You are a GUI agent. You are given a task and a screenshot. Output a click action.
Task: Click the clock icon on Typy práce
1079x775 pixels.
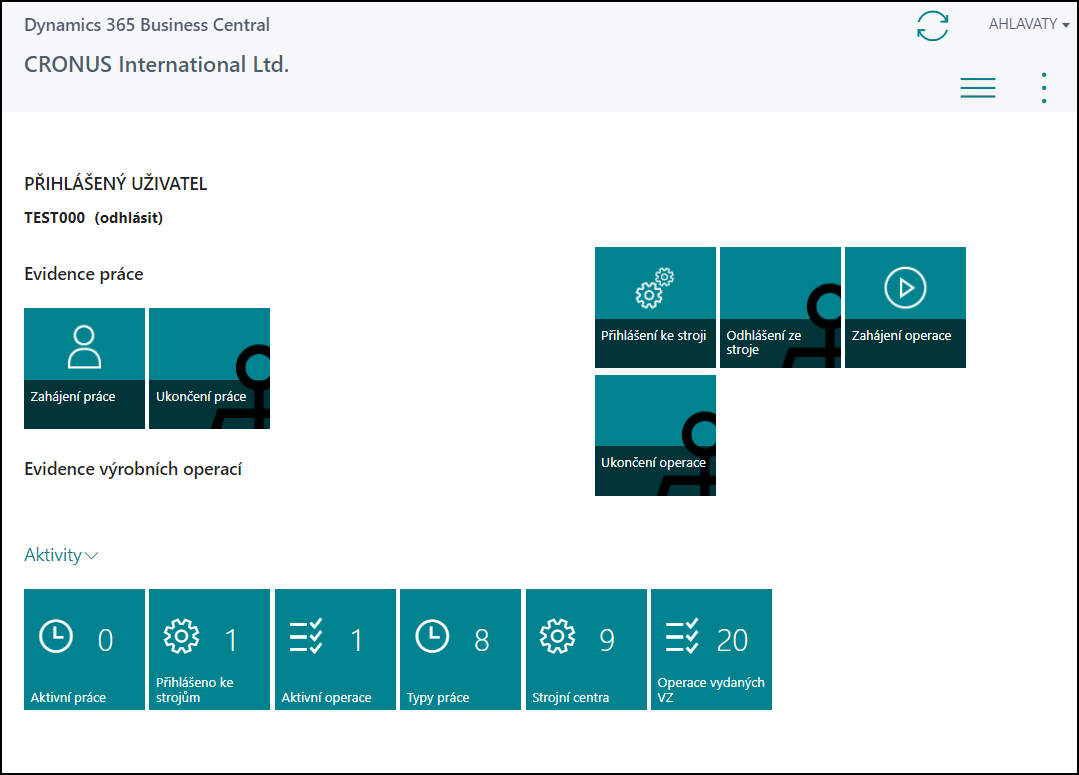coord(432,636)
